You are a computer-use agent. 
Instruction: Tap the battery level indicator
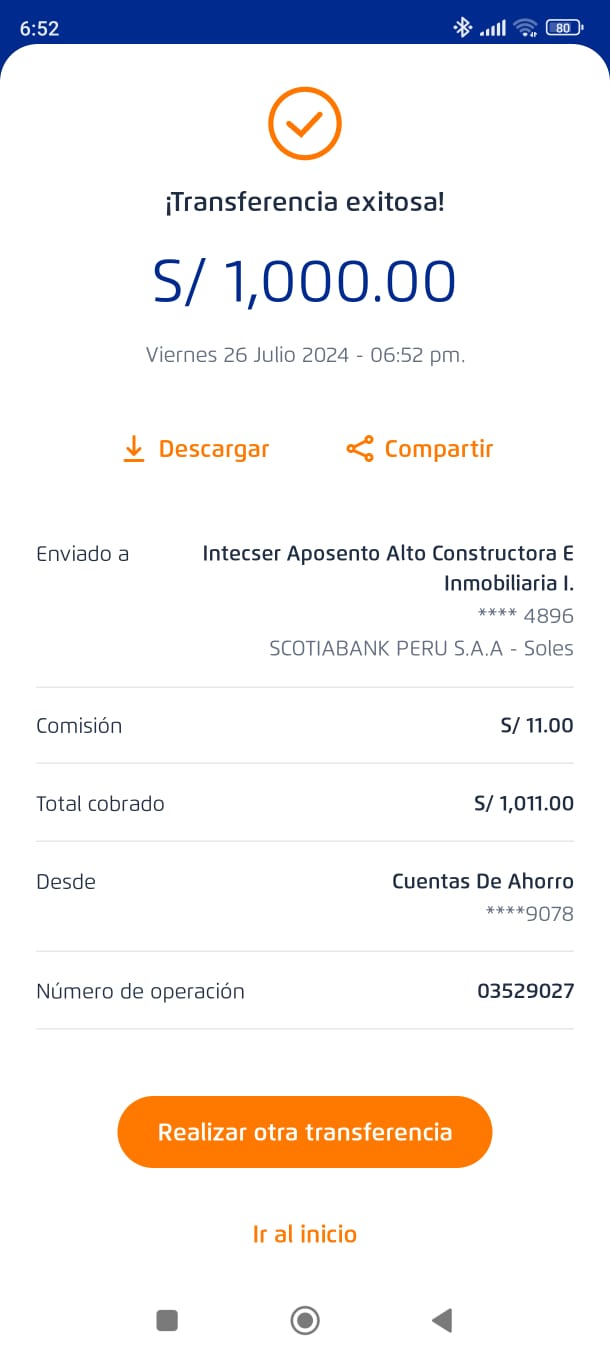(x=564, y=28)
